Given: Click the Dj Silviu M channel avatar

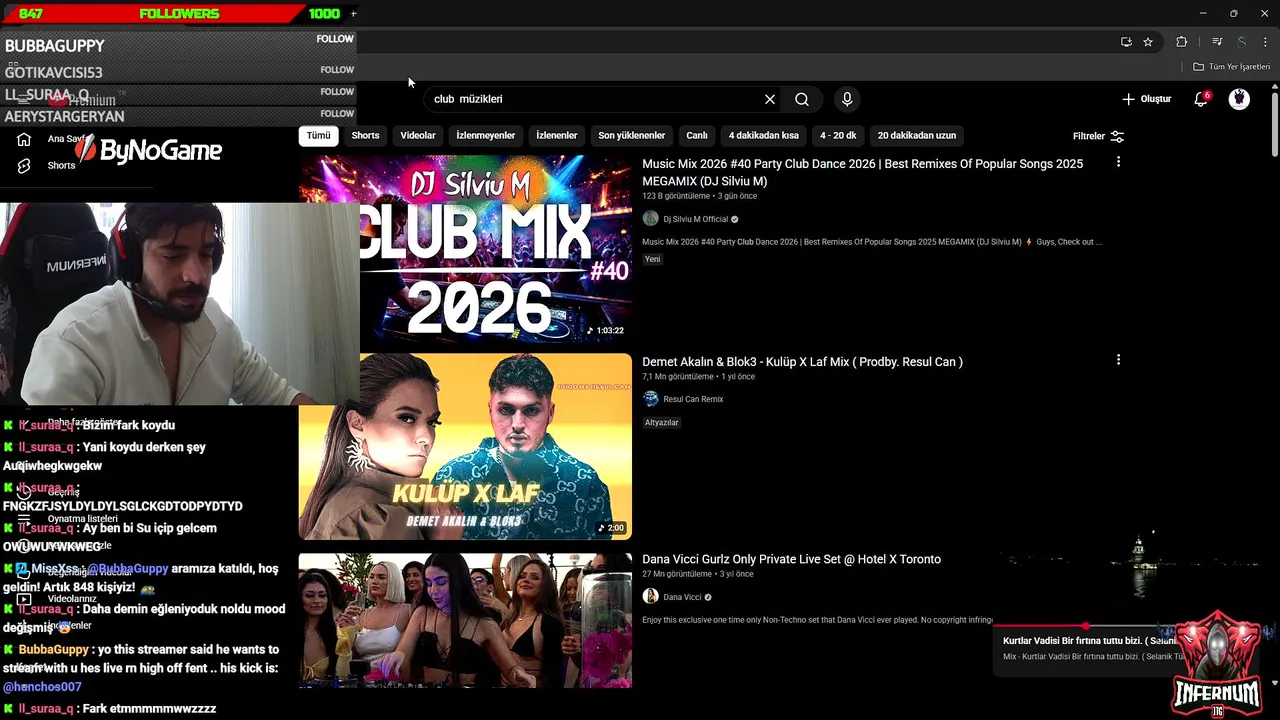Looking at the screenshot, I should pyautogui.click(x=650, y=219).
